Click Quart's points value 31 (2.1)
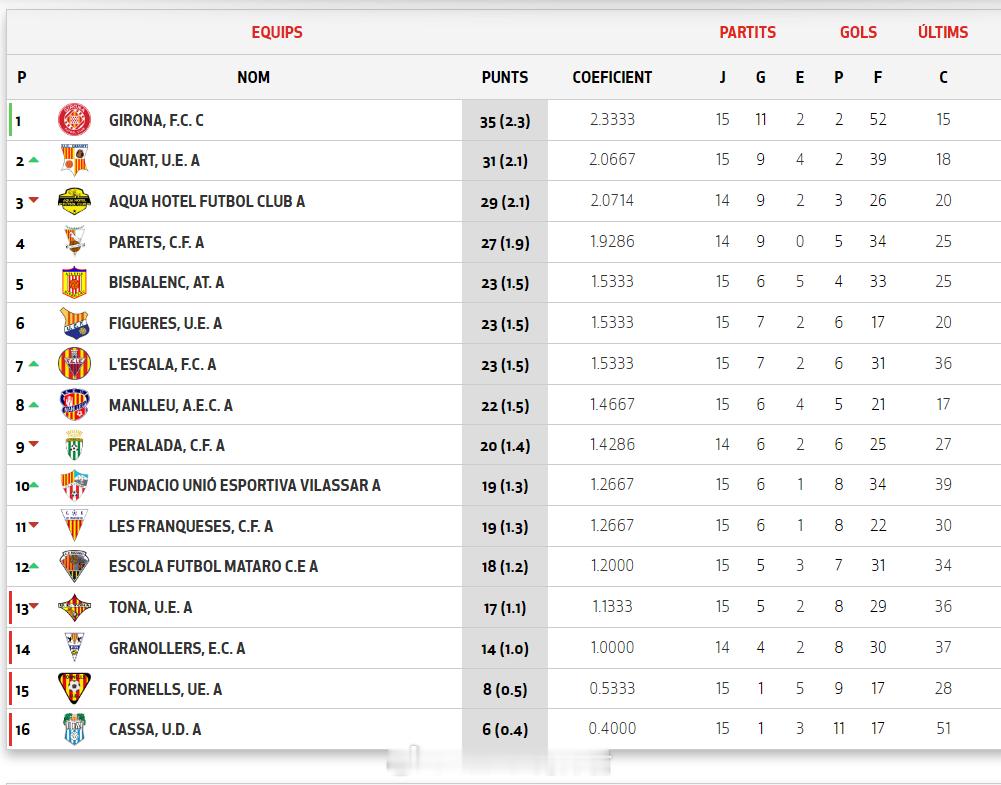 (x=505, y=161)
